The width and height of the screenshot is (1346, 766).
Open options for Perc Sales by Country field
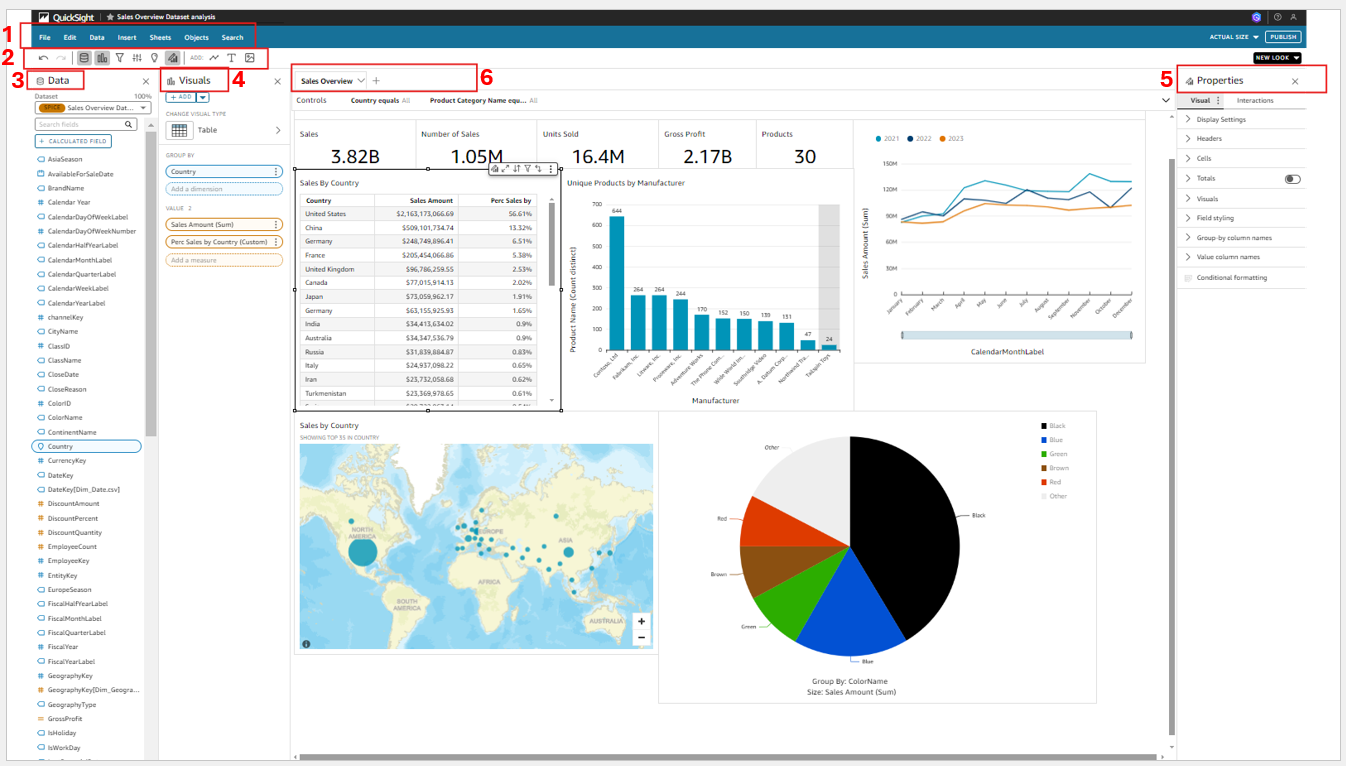point(276,242)
